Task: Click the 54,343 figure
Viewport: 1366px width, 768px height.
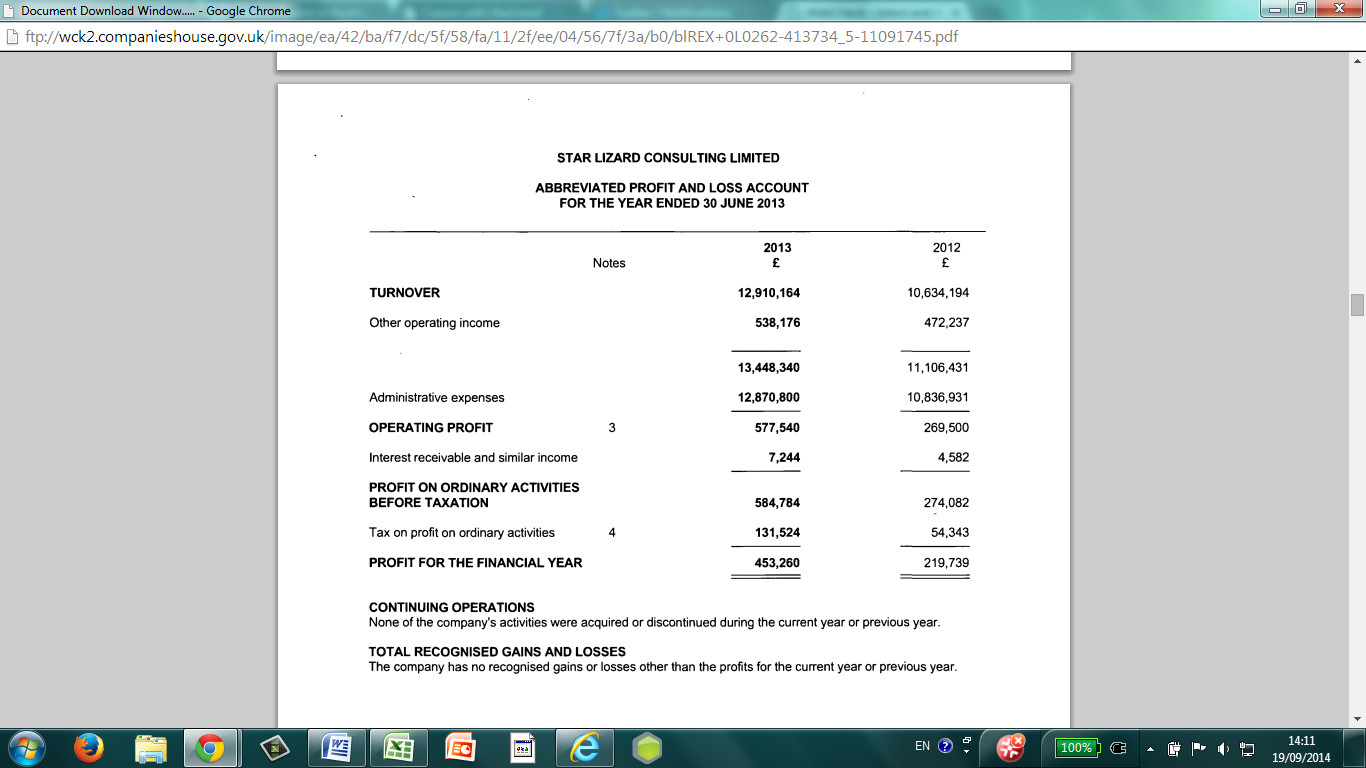Action: coord(949,533)
